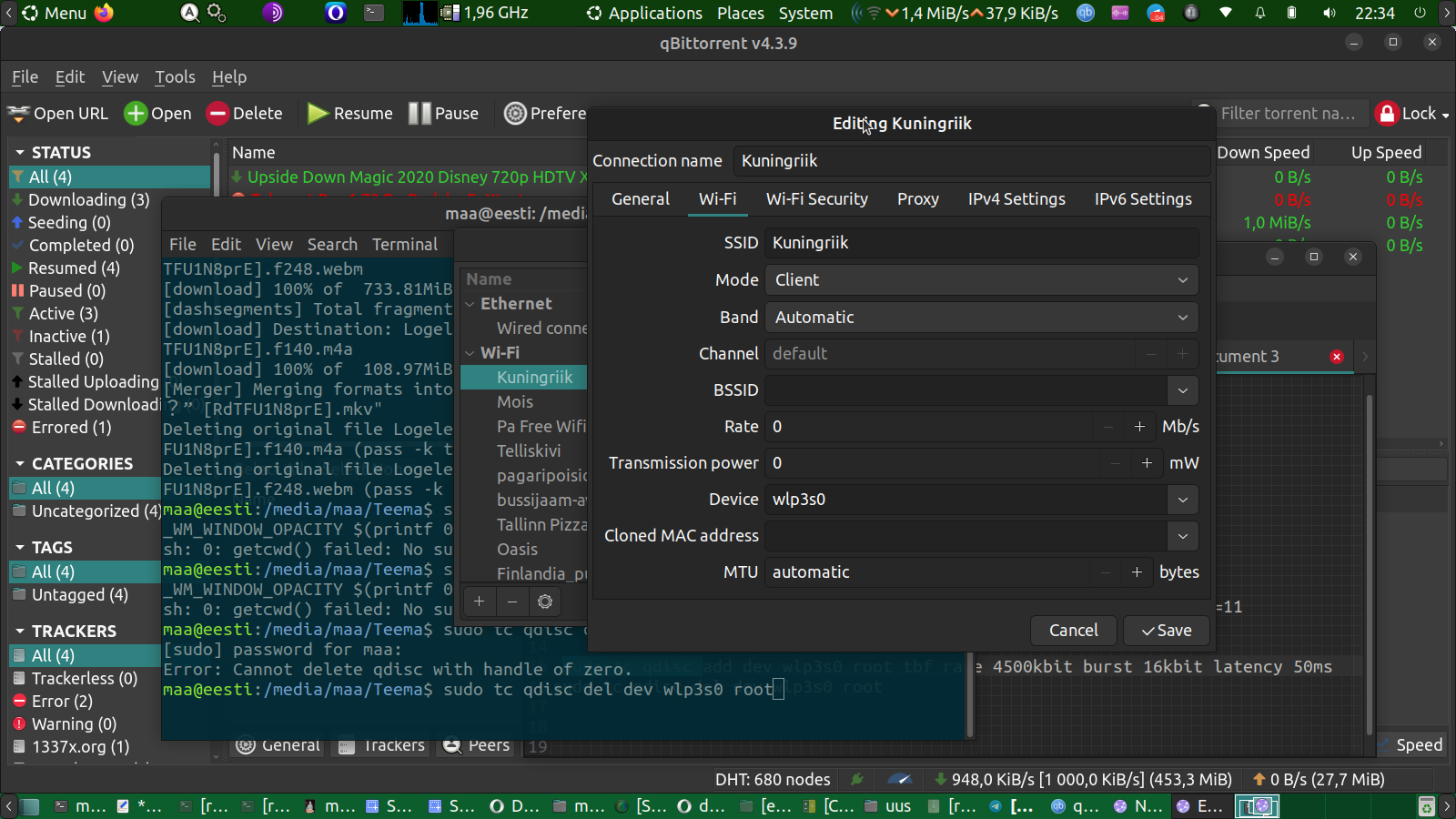Viewport: 1456px width, 819px height.
Task: Switch to the IPv4 Settings tab
Action: pyautogui.click(x=1016, y=199)
